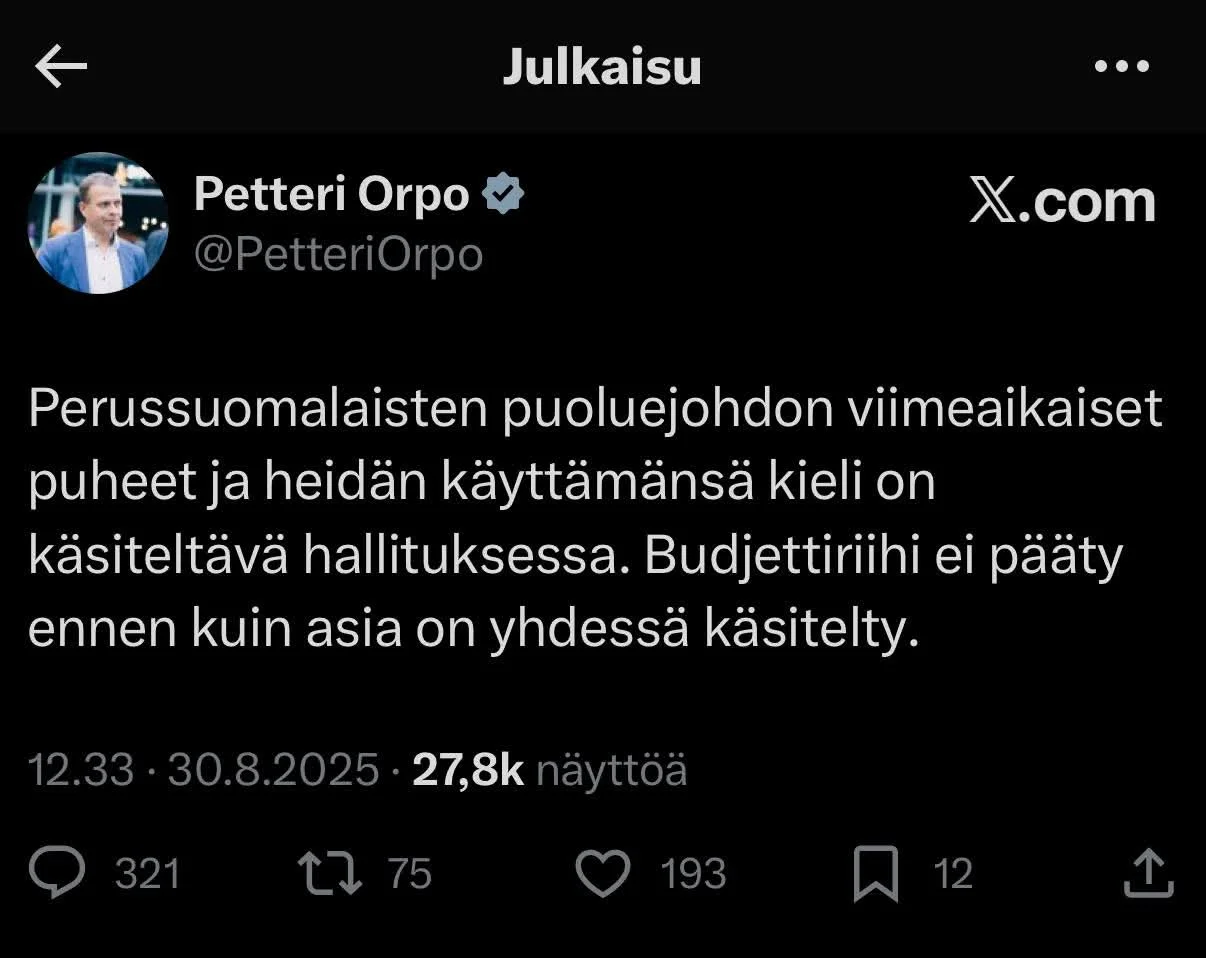This screenshot has height=958, width=1206.
Task: Click the Julkaisu header title
Action: [601, 67]
